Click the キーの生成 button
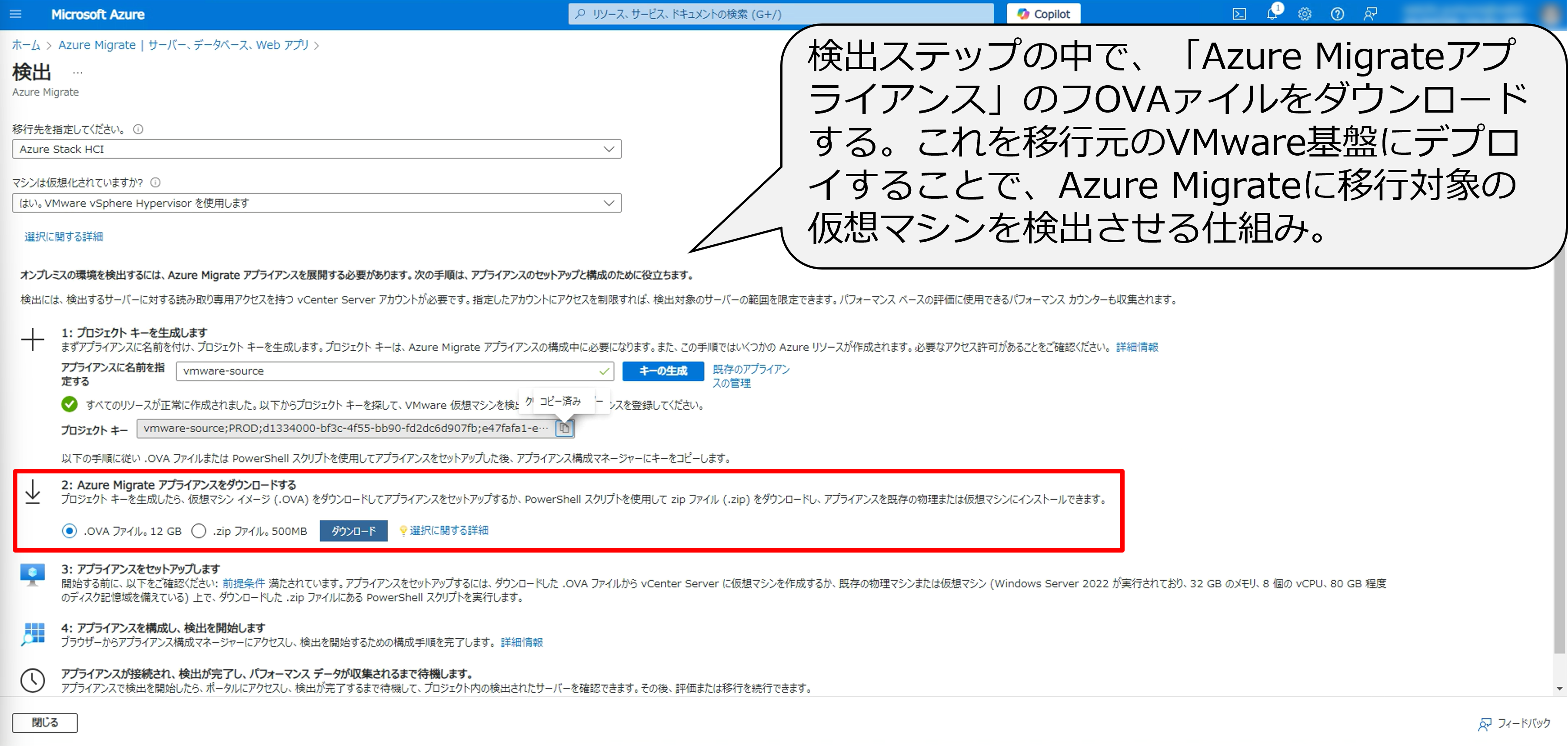Viewport: 1568px width, 746px height. [x=663, y=370]
